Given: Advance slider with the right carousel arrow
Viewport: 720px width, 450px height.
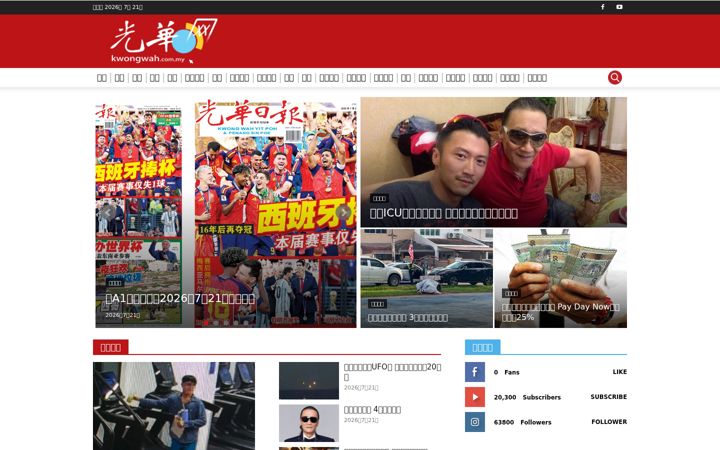Looking at the screenshot, I should click(x=343, y=212).
